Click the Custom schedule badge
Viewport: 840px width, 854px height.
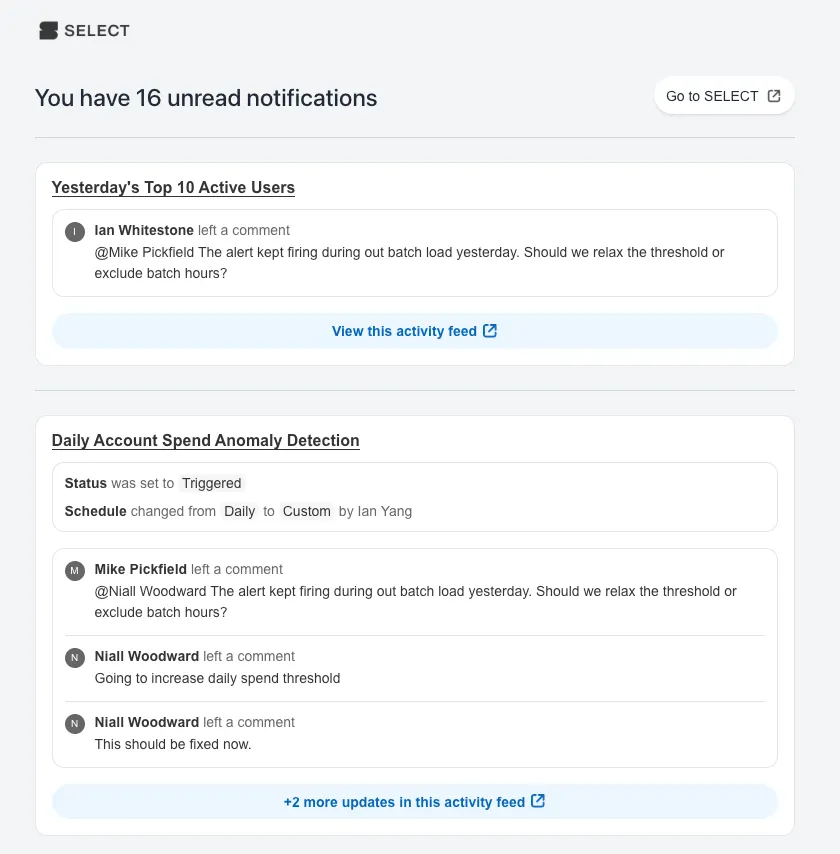[306, 511]
